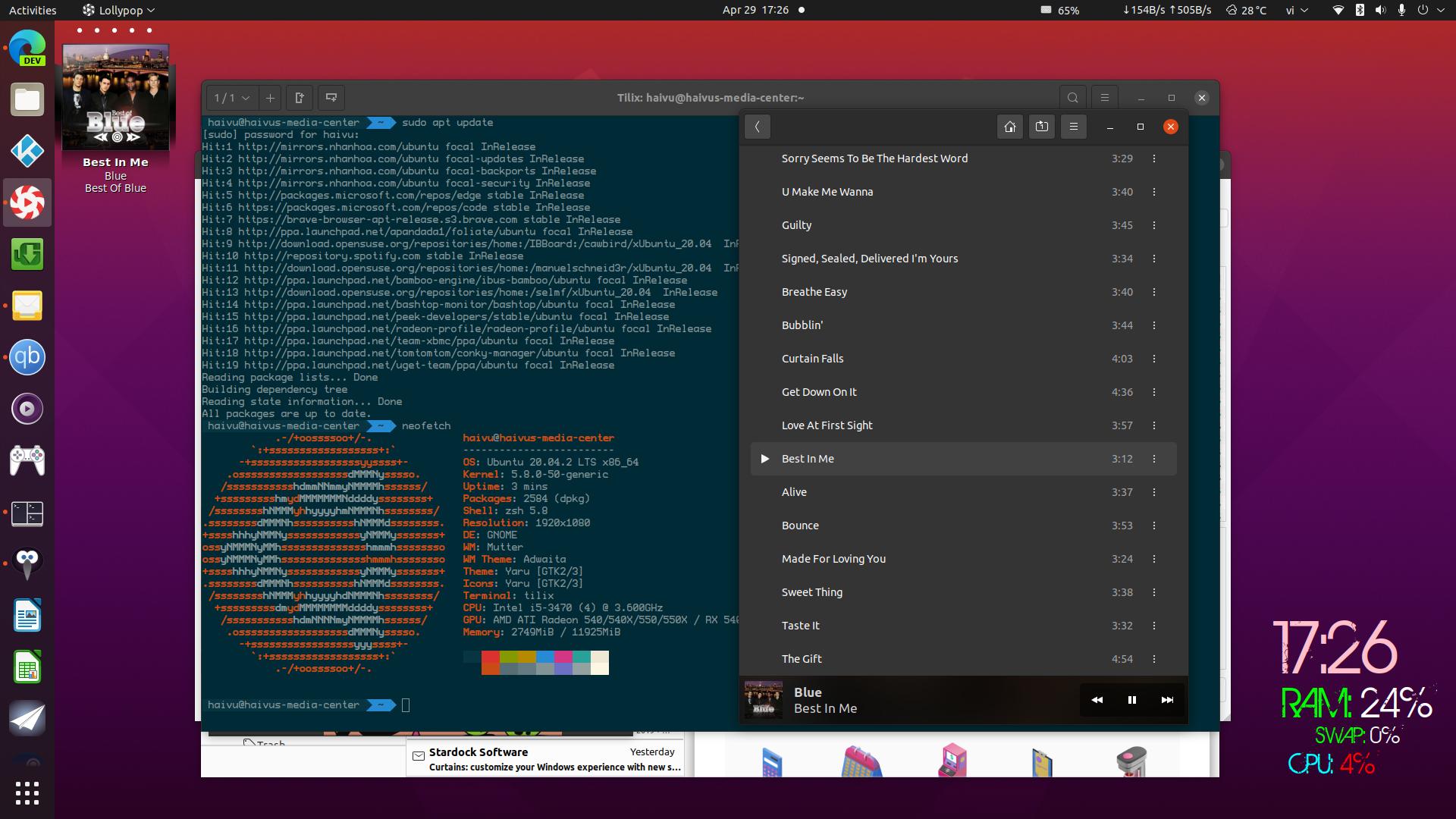
Task: Play 'Sorry Seems To Be The Hardest Word'
Action: click(x=963, y=158)
